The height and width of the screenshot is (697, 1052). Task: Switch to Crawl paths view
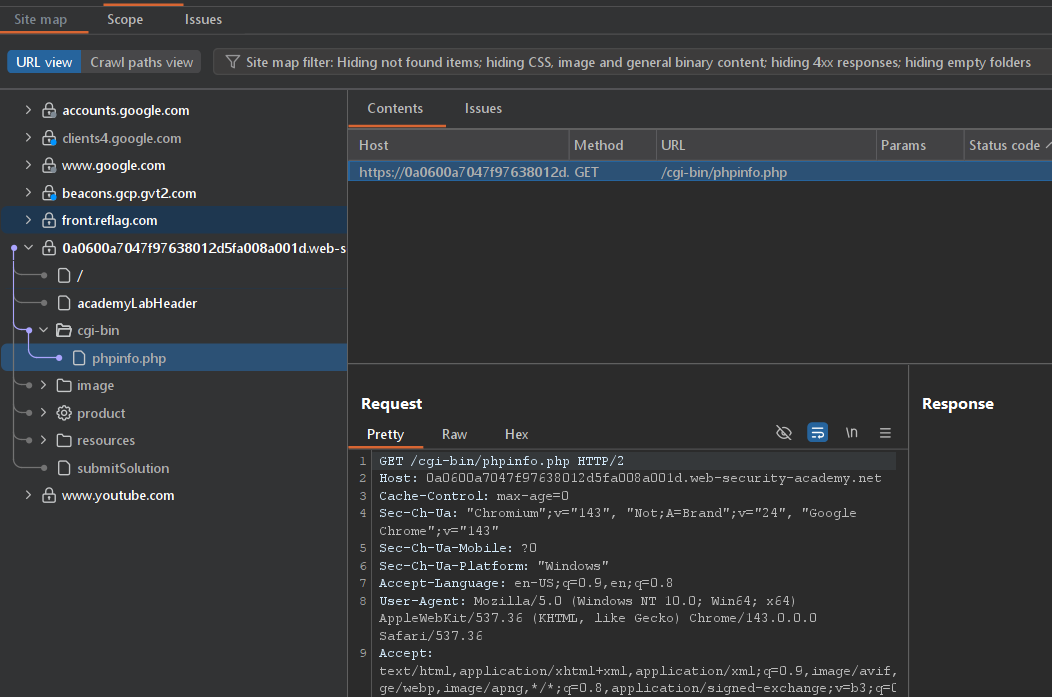[x=141, y=62]
